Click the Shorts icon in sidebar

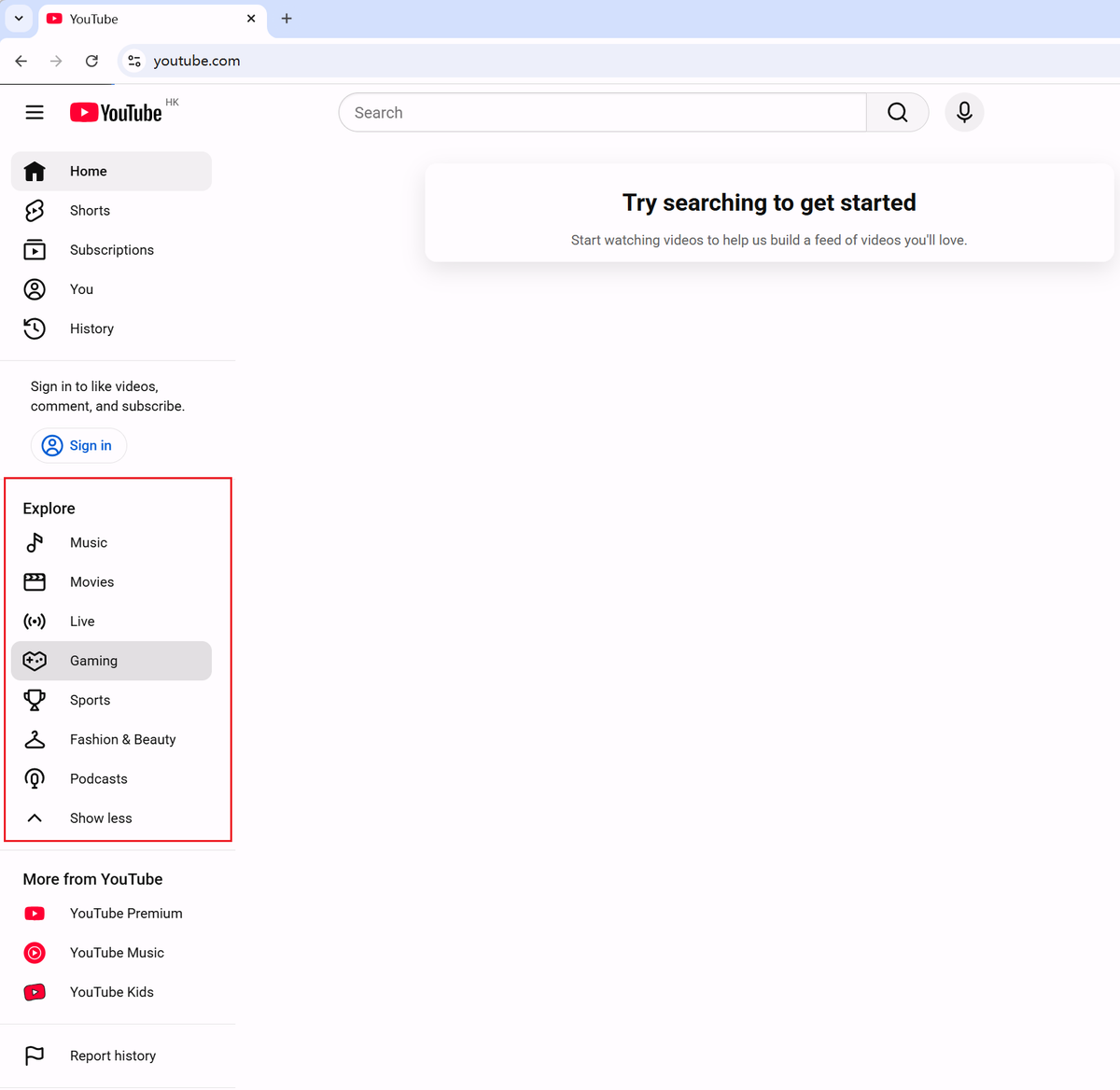click(35, 211)
